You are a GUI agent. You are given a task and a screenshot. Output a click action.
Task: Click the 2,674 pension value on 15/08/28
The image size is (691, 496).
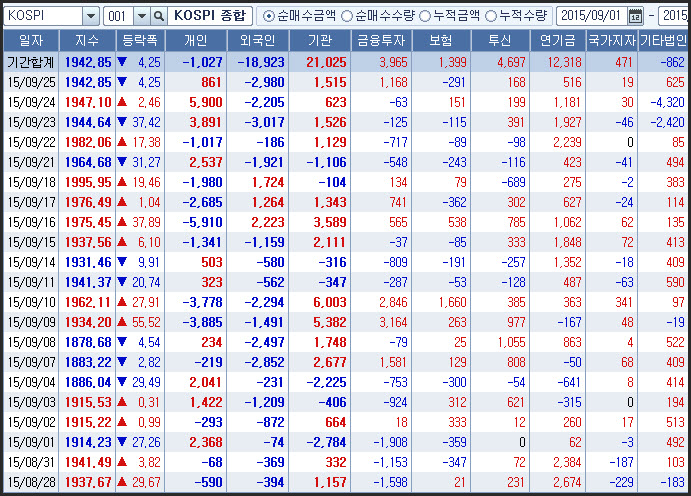point(568,482)
